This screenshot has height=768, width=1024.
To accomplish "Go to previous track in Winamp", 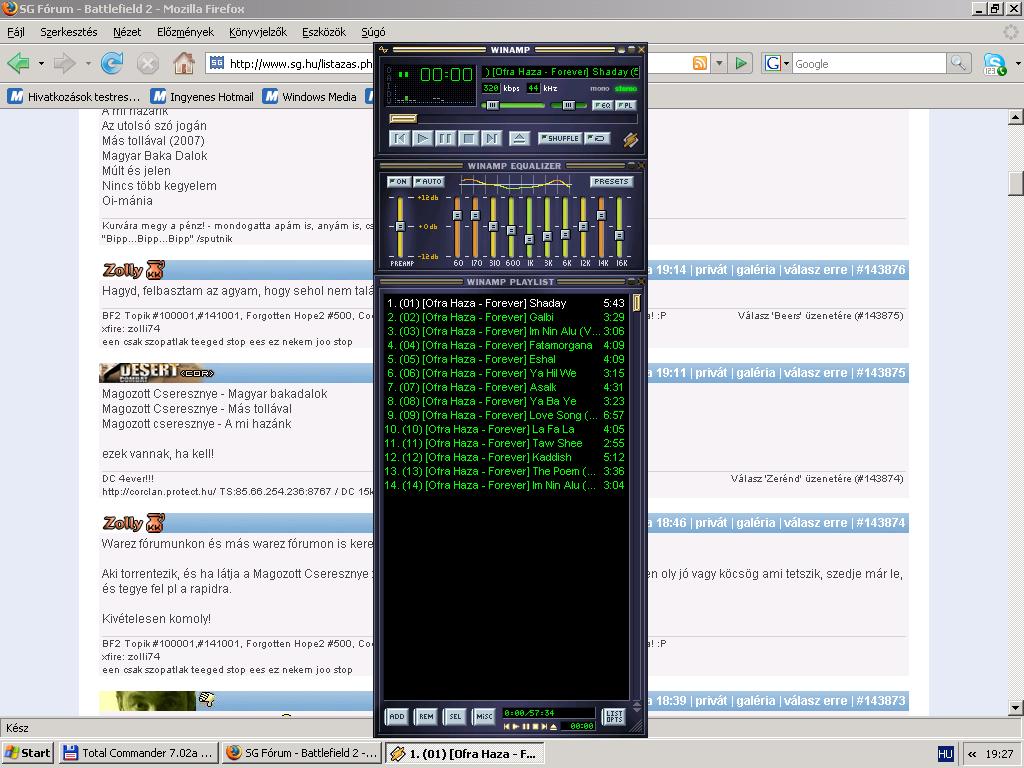I will (400, 139).
